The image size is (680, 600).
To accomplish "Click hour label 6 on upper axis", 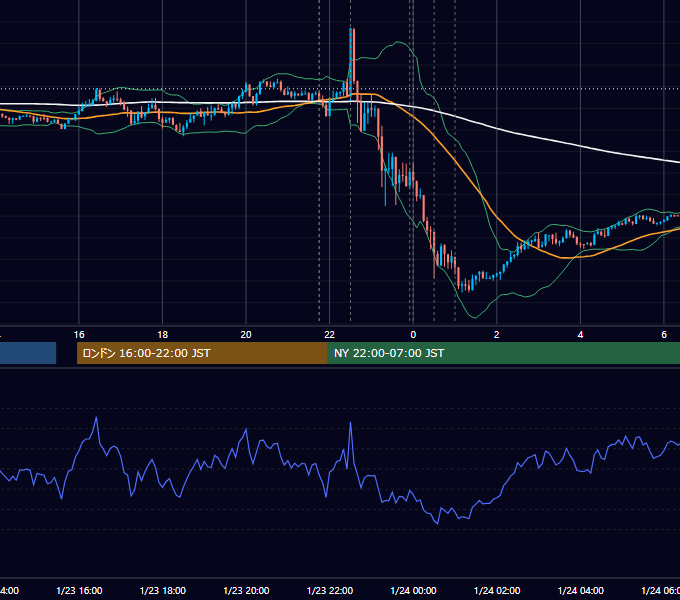I will 664,335.
